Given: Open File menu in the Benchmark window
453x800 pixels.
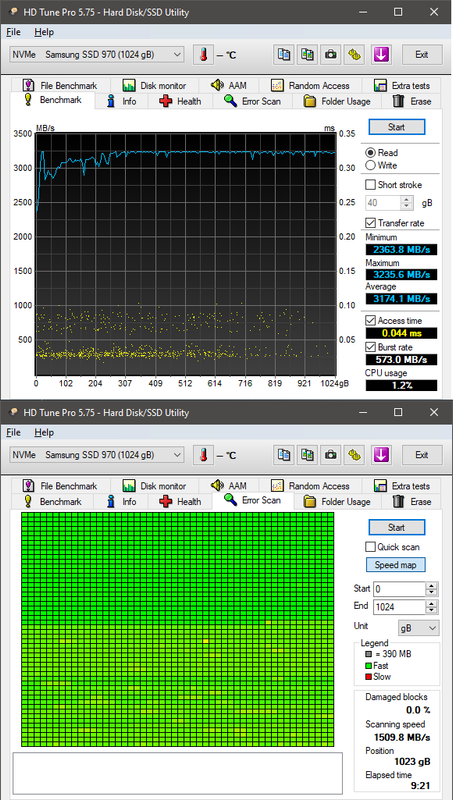Looking at the screenshot, I should (x=13, y=32).
